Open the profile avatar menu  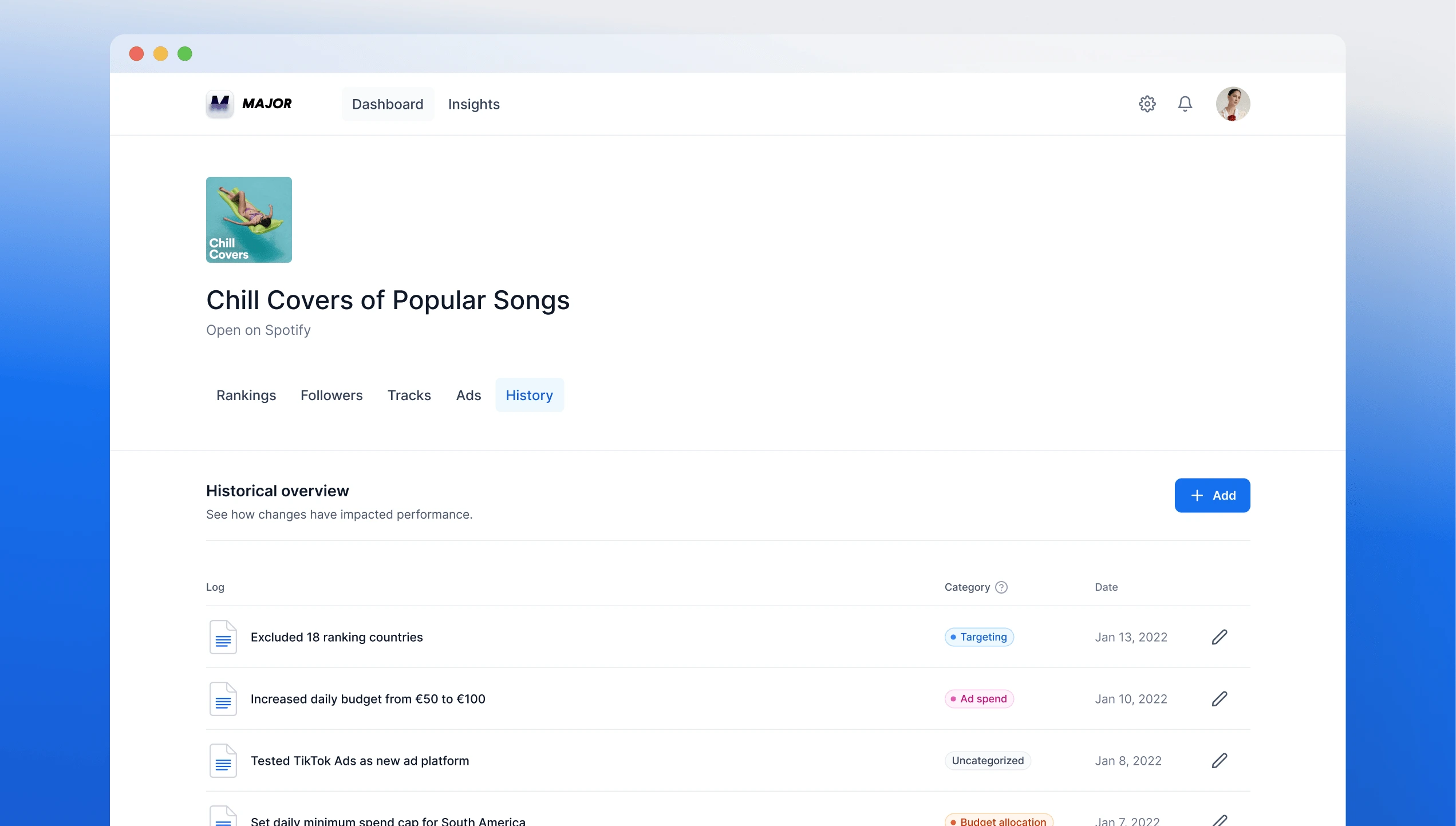[1232, 104]
